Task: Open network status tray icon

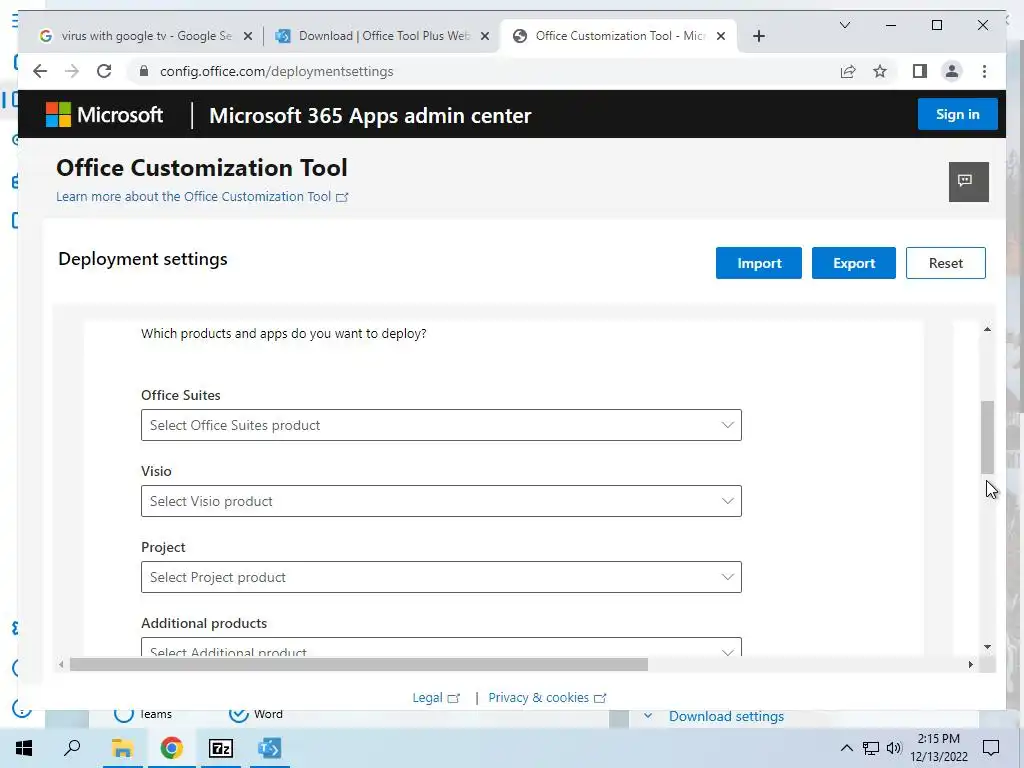Action: (x=871, y=748)
